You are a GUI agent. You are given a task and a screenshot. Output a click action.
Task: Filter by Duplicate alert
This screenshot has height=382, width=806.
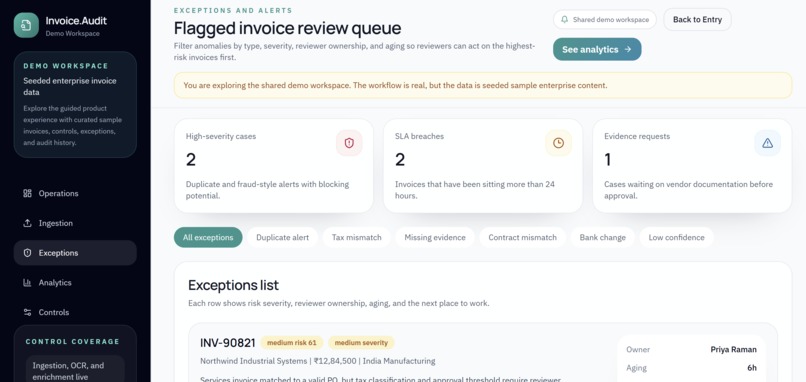[x=283, y=238]
